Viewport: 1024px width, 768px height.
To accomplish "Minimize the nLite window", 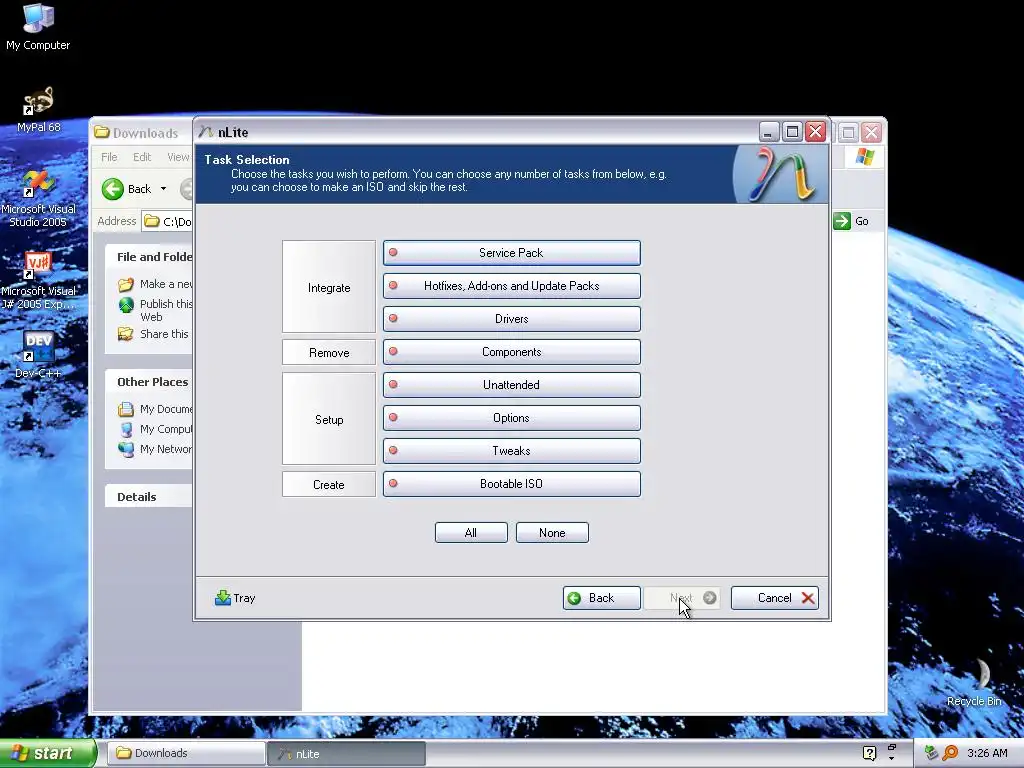I will click(x=769, y=132).
